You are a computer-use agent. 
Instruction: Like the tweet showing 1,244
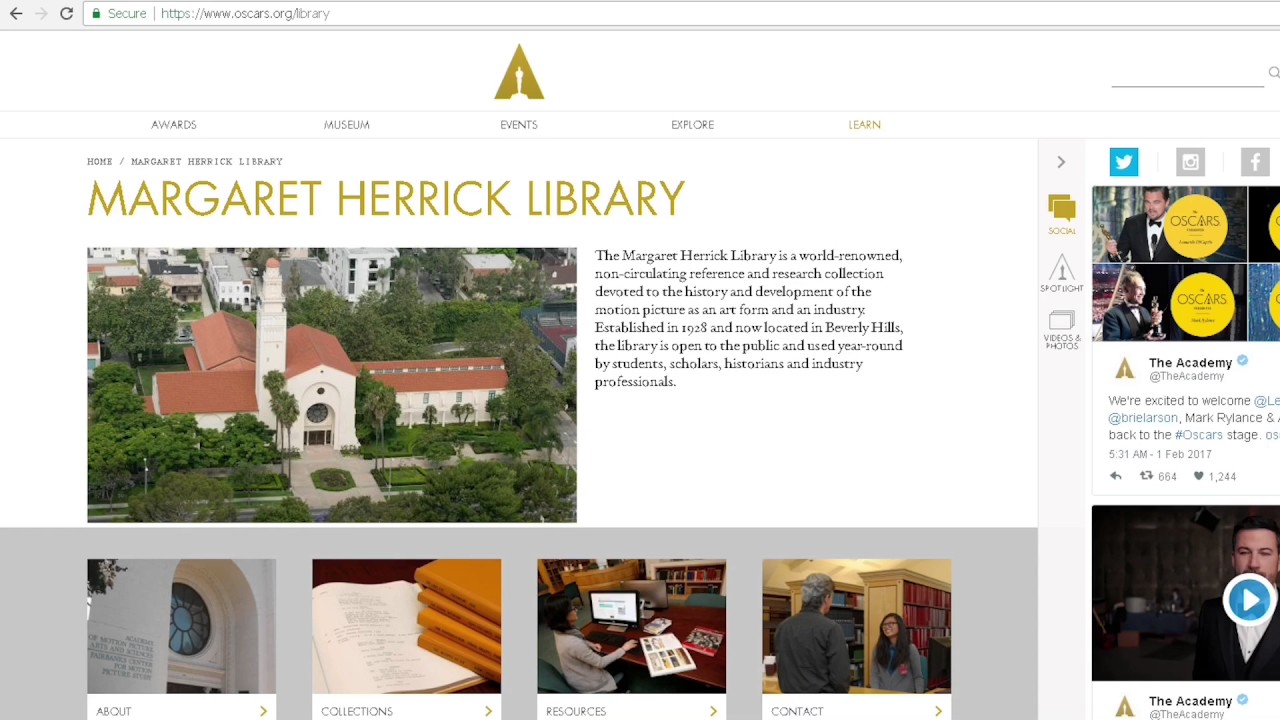(1198, 476)
